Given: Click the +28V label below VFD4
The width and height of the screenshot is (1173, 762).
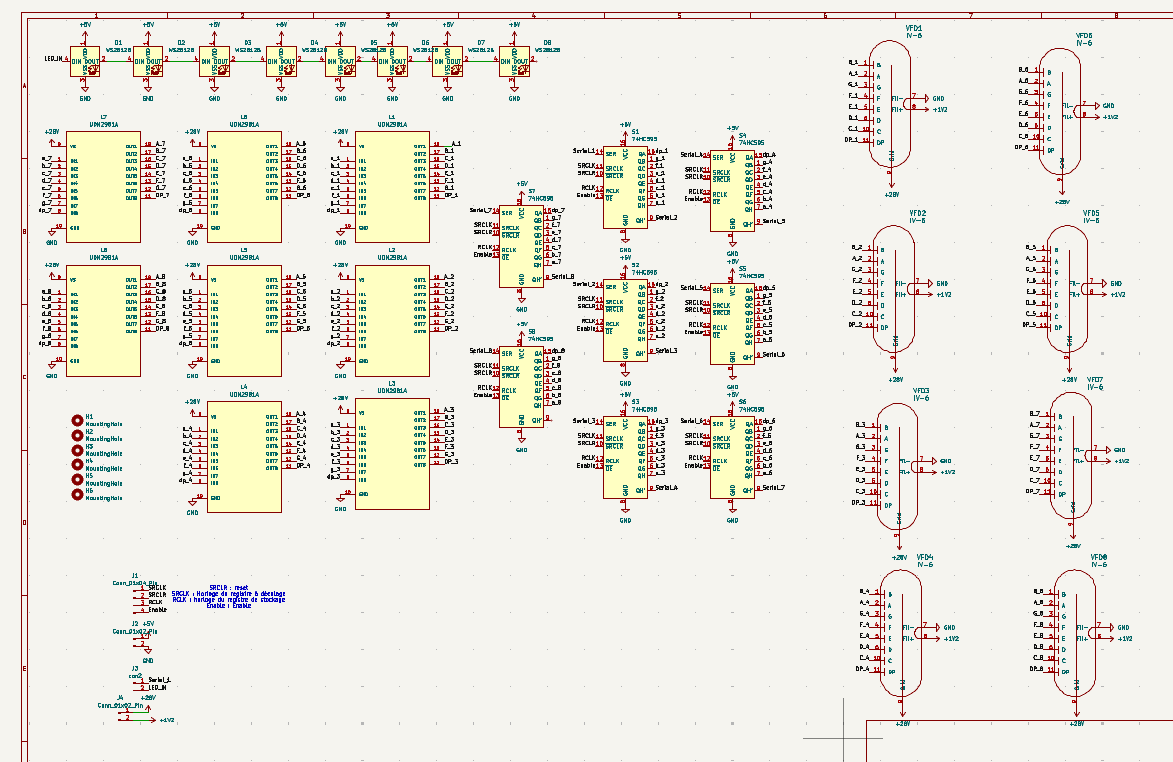Looking at the screenshot, I should pyautogui.click(x=903, y=723).
